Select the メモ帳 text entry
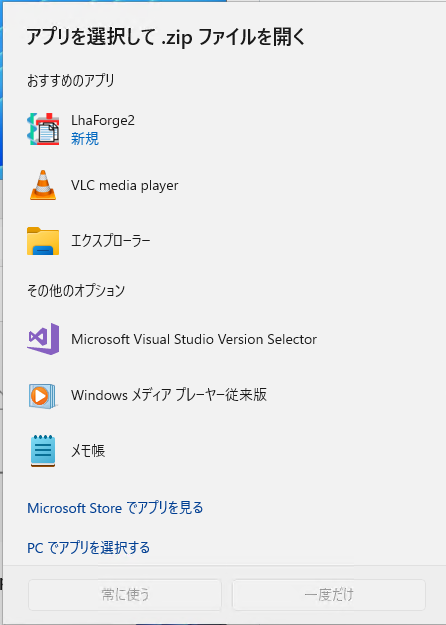This screenshot has height=625, width=446. coord(88,451)
